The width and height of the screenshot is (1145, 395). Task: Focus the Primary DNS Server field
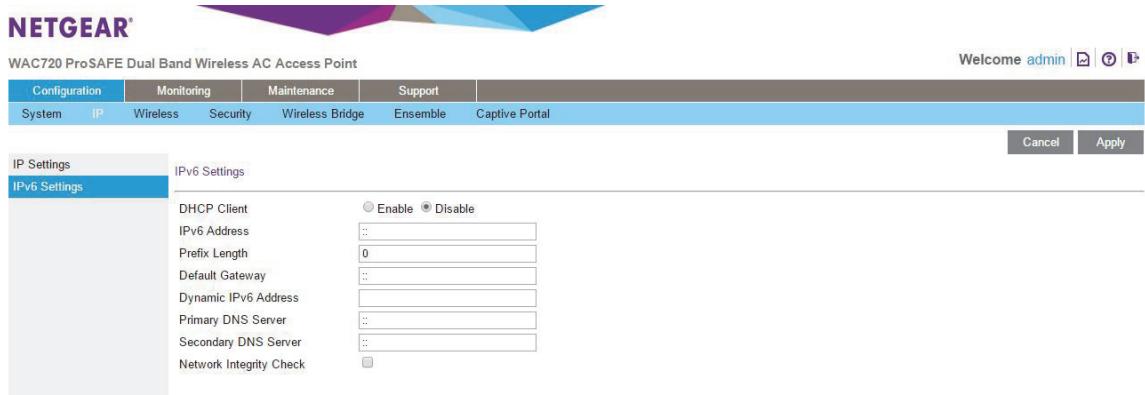click(x=448, y=321)
